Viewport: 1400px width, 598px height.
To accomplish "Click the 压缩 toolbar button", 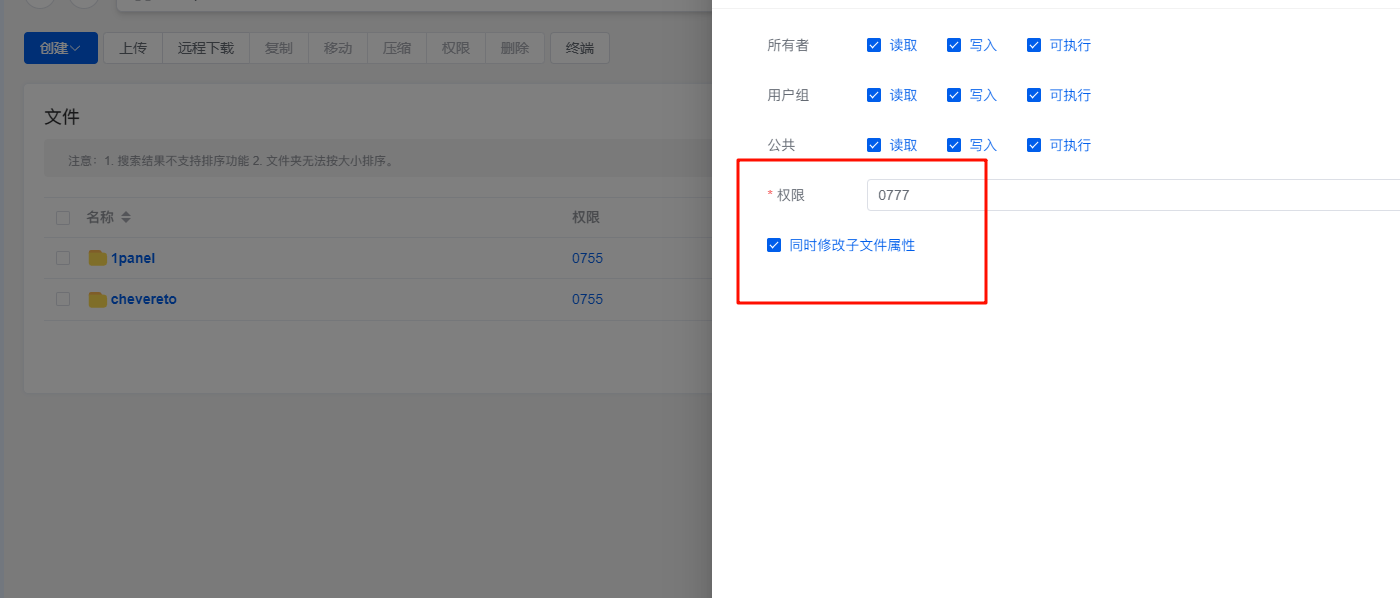I will [x=397, y=48].
